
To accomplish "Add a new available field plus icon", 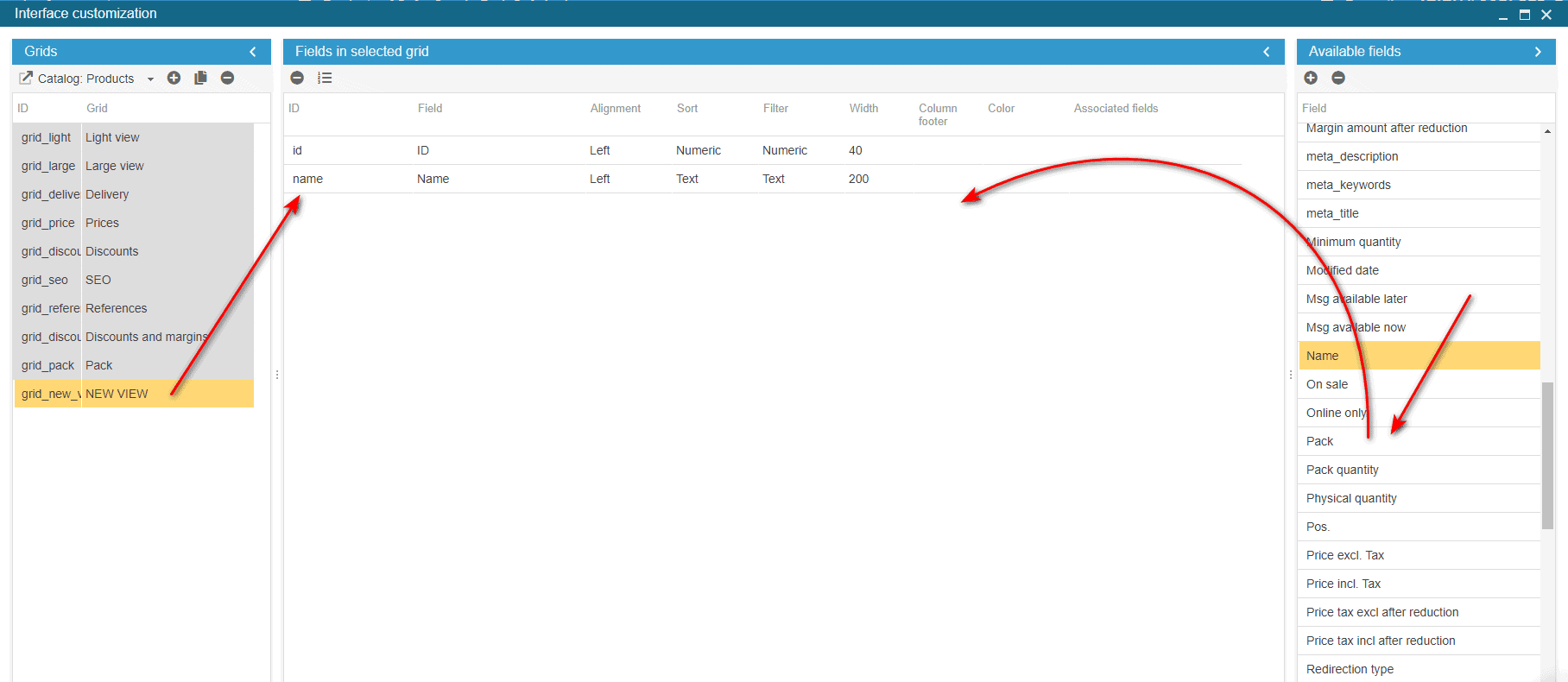I will 1311,78.
